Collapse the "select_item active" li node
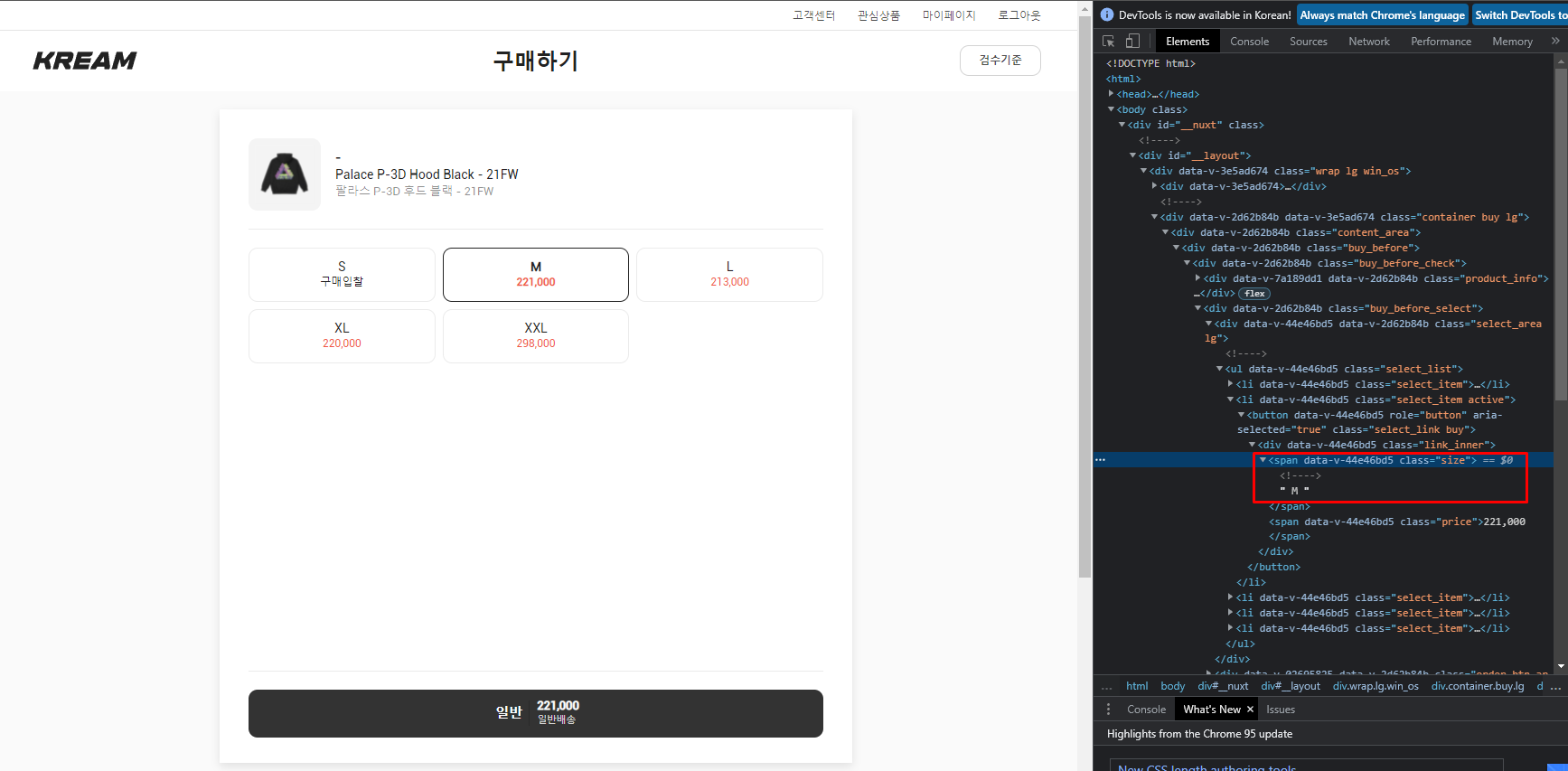 click(1231, 400)
